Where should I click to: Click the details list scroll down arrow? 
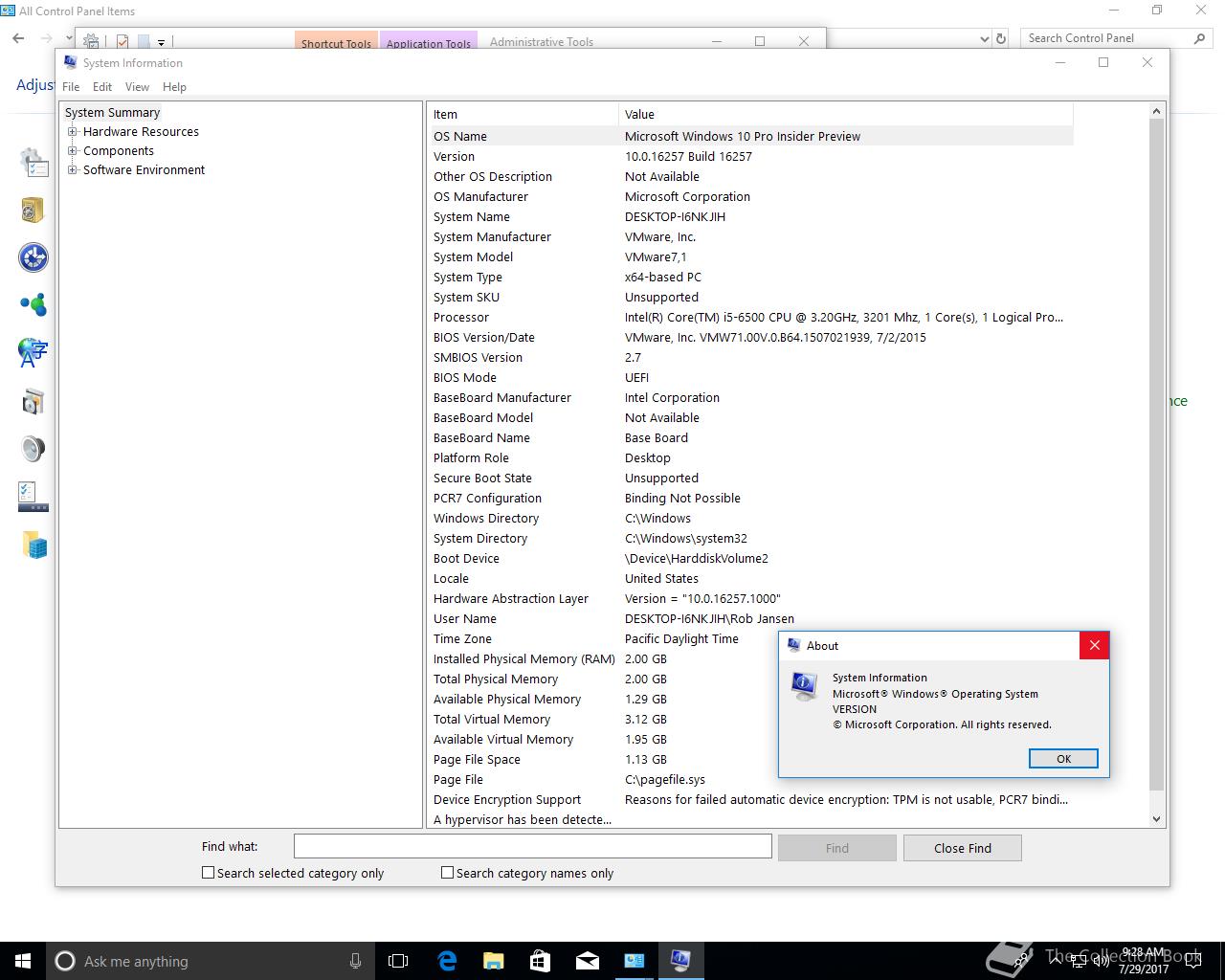point(1156,819)
